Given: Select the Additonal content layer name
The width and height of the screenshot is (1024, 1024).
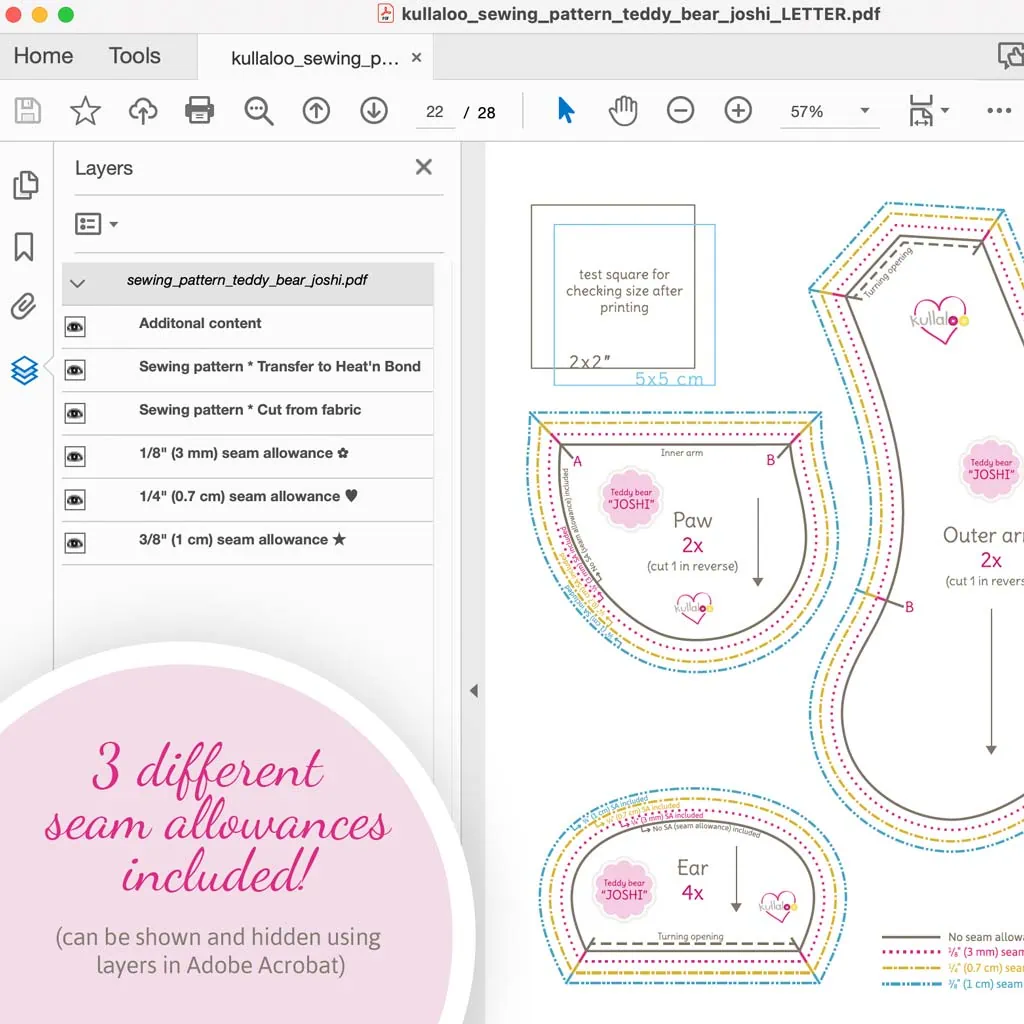Looking at the screenshot, I should point(200,323).
